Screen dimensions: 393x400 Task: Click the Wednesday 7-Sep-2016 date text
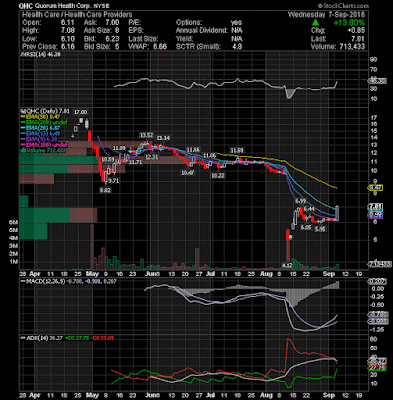[327, 15]
